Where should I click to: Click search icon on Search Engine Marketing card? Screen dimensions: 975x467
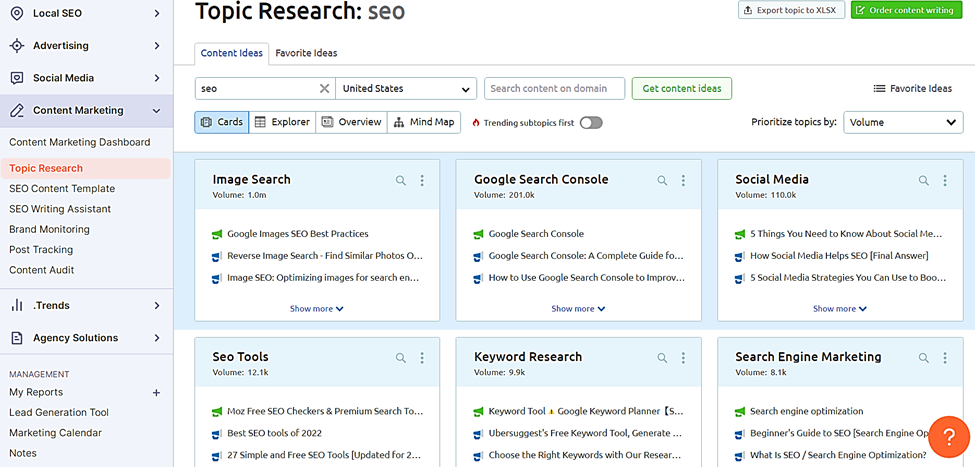pyautogui.click(x=924, y=358)
